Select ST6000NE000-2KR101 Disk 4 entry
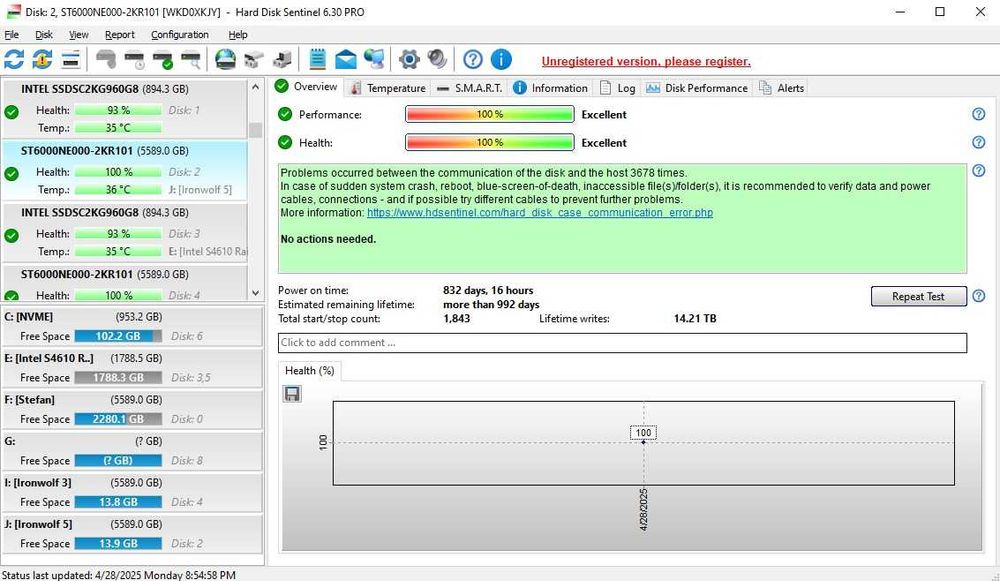The width and height of the screenshot is (1000, 581). point(125,283)
